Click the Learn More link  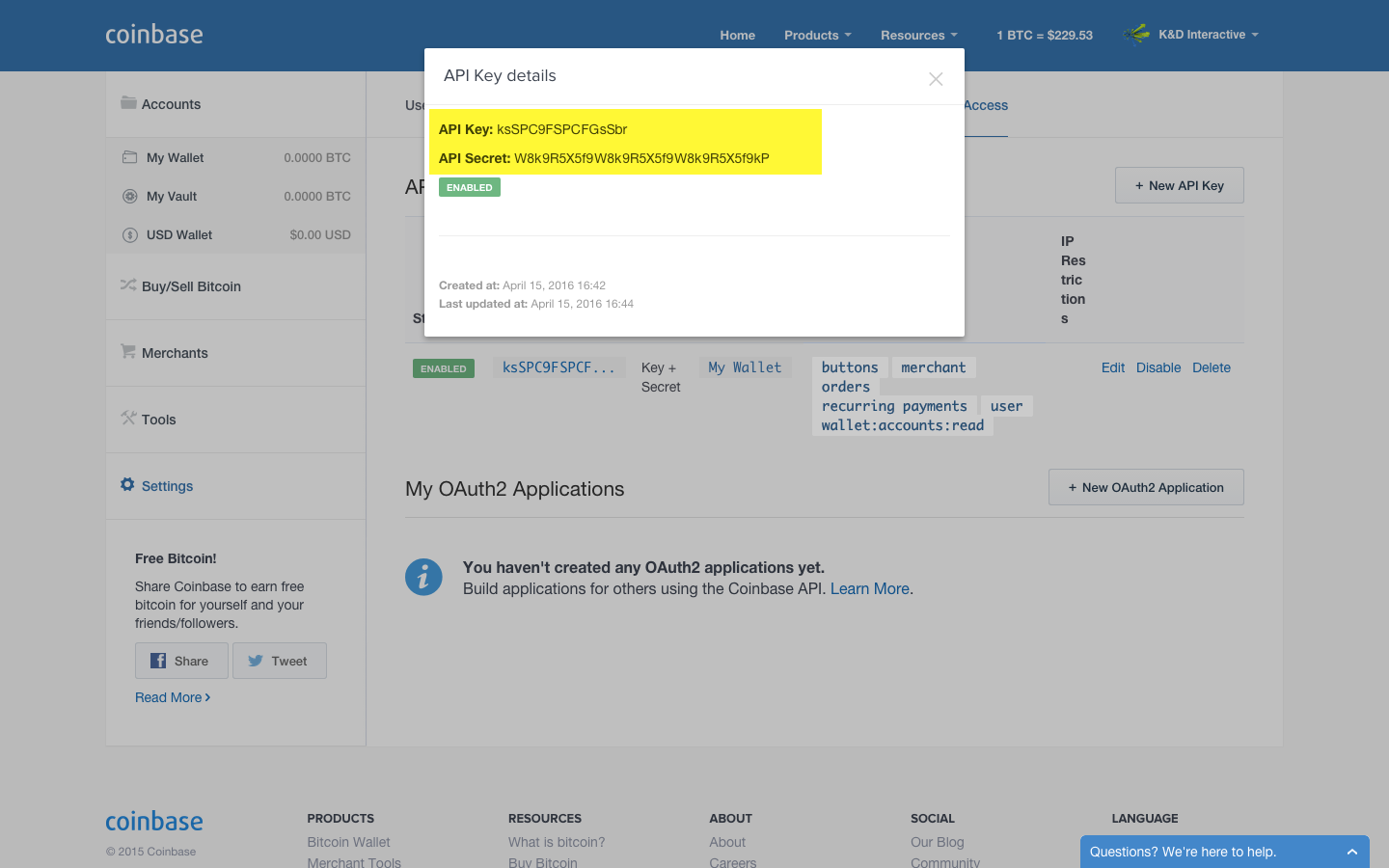tap(870, 588)
